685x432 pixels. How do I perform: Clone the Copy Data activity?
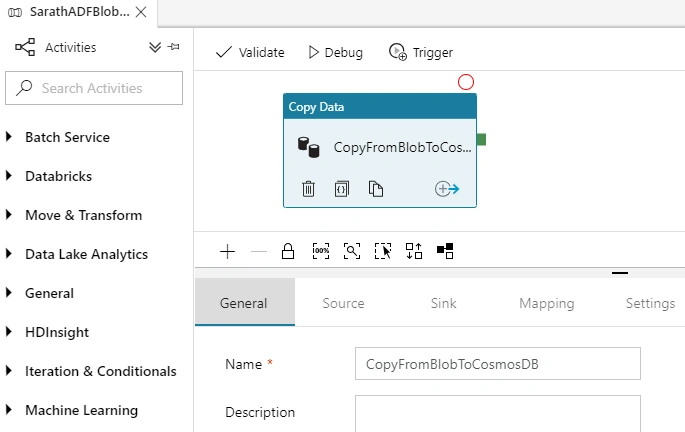point(376,189)
